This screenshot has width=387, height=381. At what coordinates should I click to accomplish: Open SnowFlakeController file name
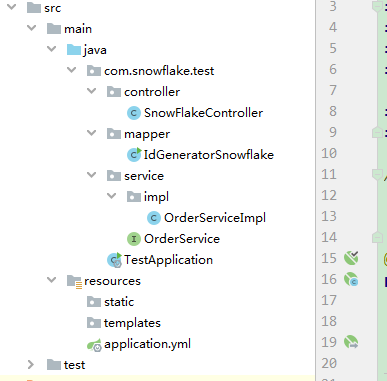(x=203, y=113)
